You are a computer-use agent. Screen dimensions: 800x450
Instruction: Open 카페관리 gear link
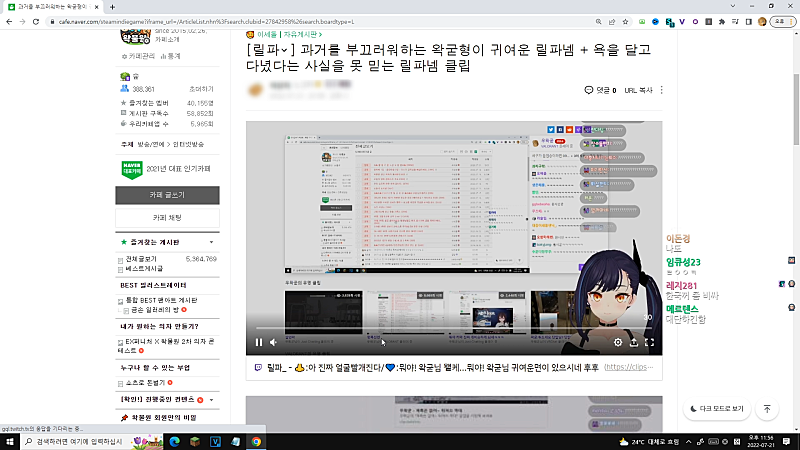[138, 56]
